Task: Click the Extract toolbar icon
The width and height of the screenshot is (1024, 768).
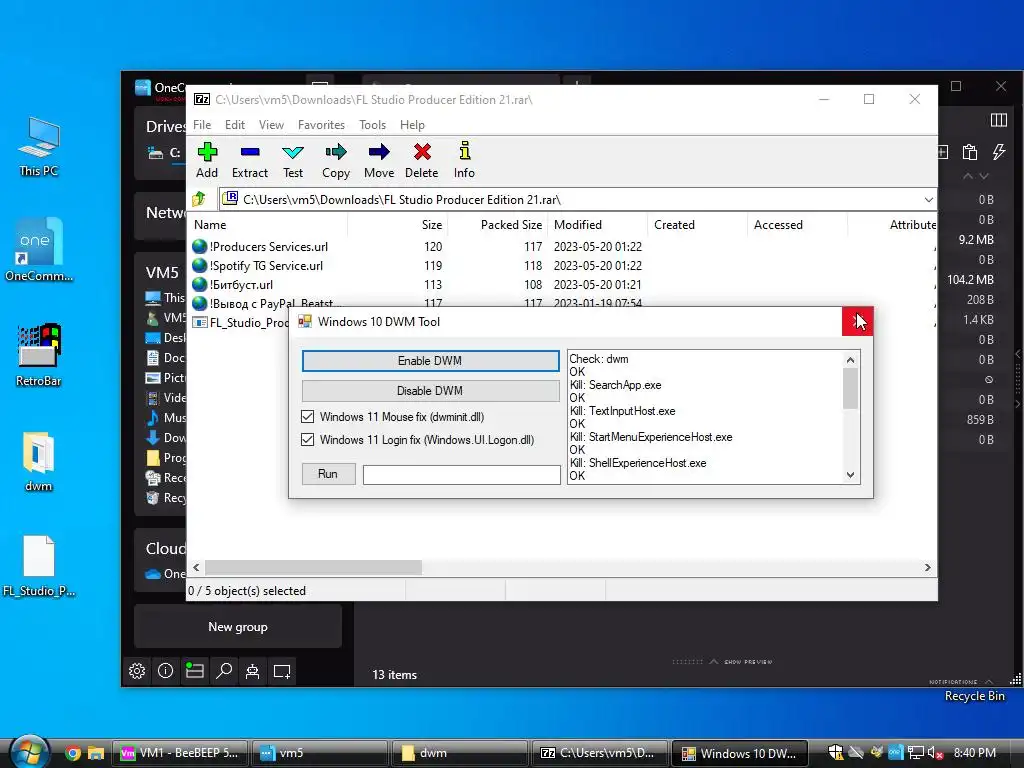Action: [x=249, y=160]
